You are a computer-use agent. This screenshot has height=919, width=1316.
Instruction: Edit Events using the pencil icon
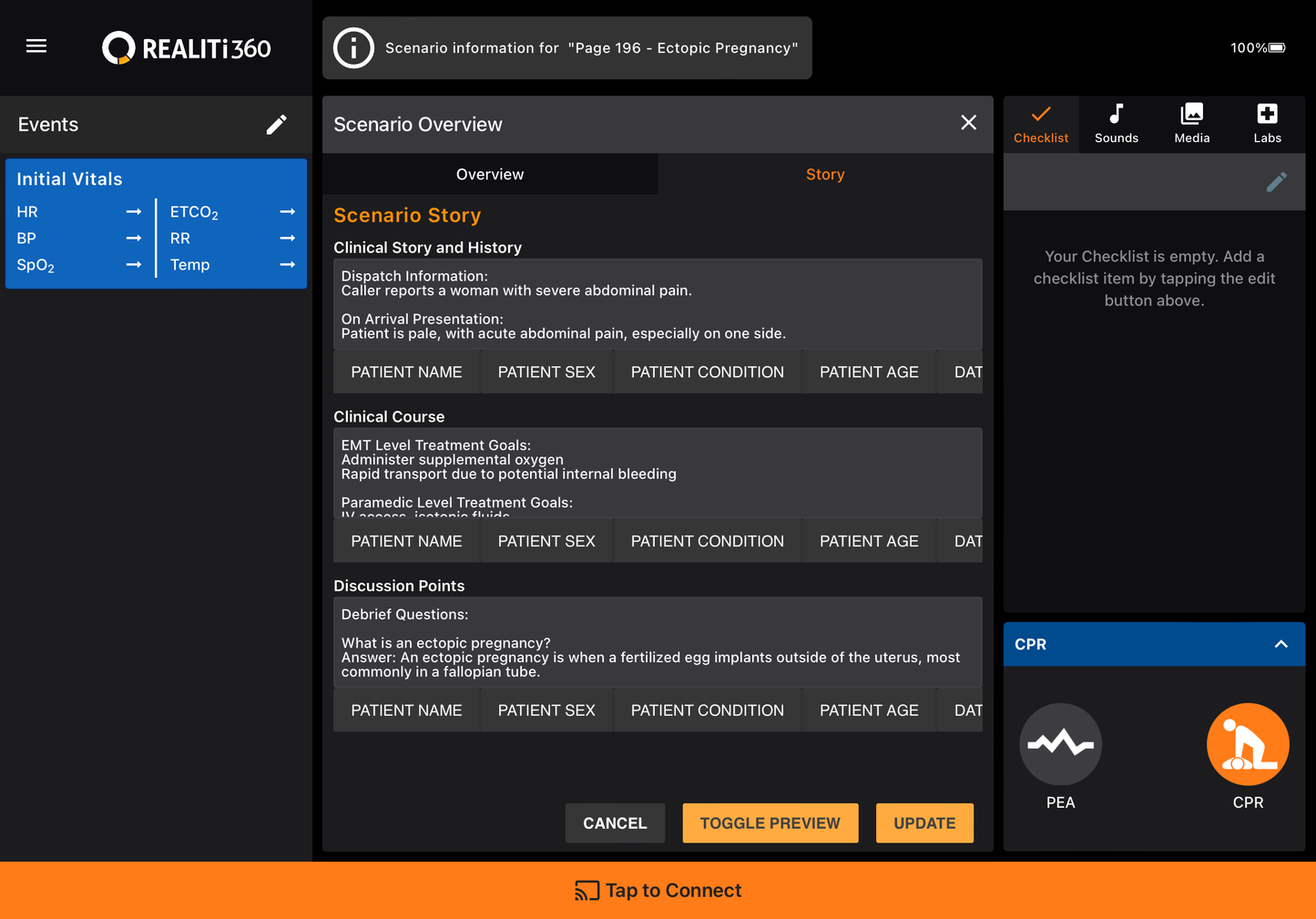[x=277, y=124]
